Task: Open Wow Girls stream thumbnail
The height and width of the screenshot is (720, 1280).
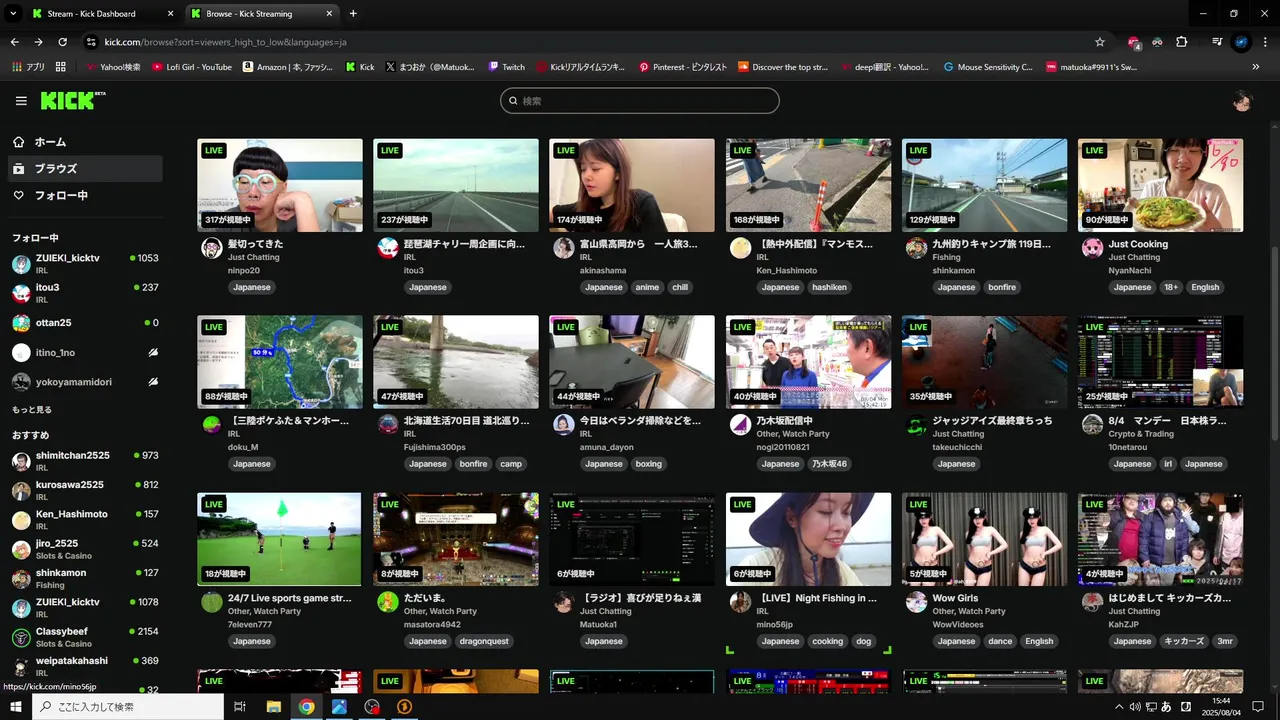Action: click(x=984, y=539)
